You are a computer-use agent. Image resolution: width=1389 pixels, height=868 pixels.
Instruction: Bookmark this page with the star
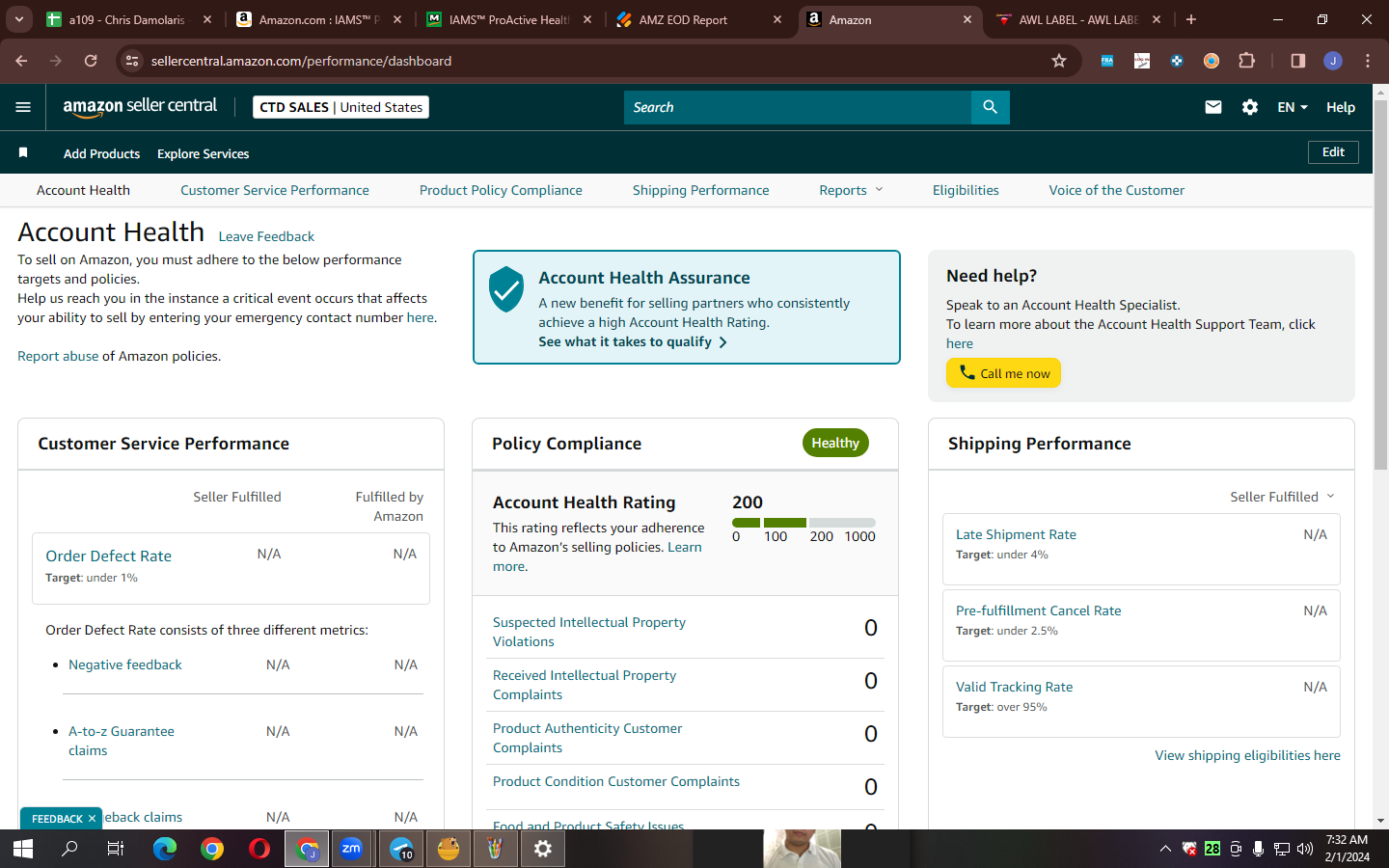tap(1059, 61)
